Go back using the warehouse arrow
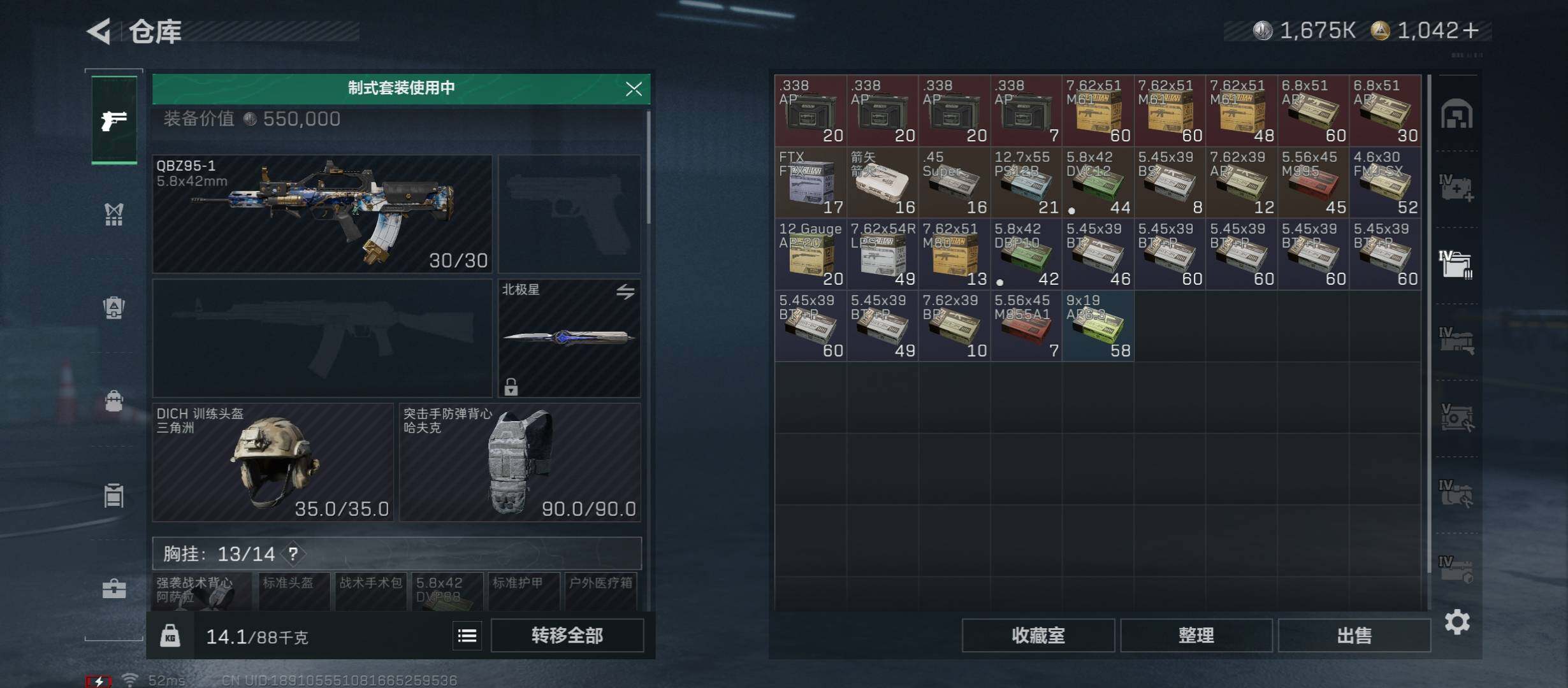This screenshot has width=1568, height=688. tap(99, 31)
